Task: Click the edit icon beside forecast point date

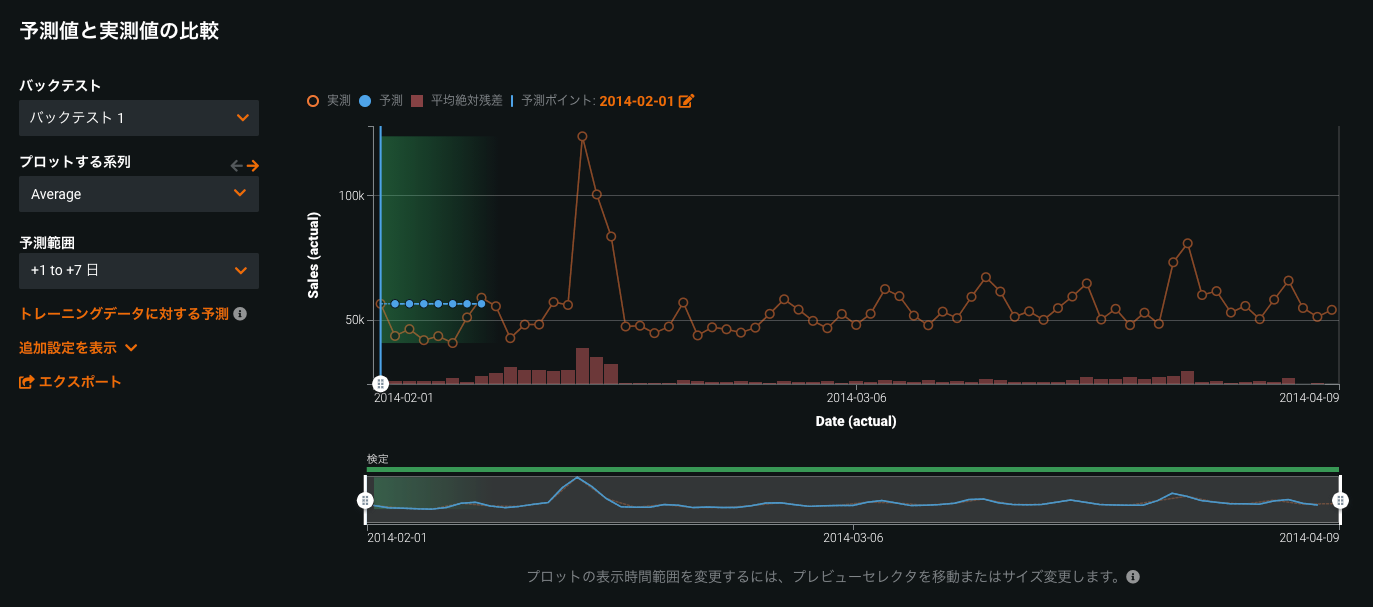Action: tap(686, 101)
